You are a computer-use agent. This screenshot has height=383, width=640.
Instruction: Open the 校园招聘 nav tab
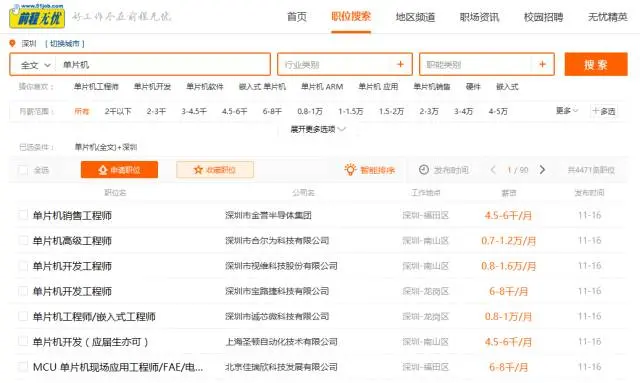click(543, 17)
